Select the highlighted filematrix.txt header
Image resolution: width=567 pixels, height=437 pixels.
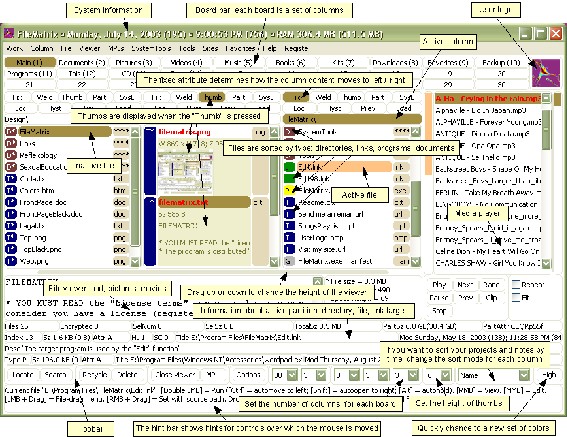click(204, 202)
